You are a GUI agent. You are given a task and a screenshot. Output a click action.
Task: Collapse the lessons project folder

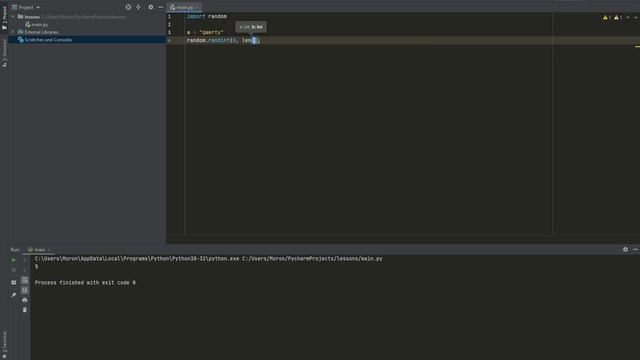click(x=13, y=17)
